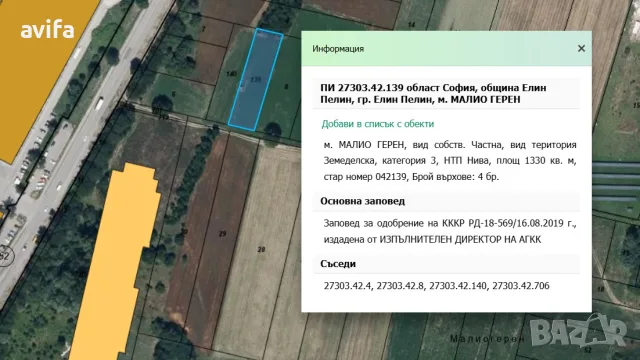Image resolution: width=640 pixels, height=360 pixels.
Task: Click the parcel heading 'ПИ 27303.42.139 област София'
Action: pyautogui.click(x=399, y=88)
